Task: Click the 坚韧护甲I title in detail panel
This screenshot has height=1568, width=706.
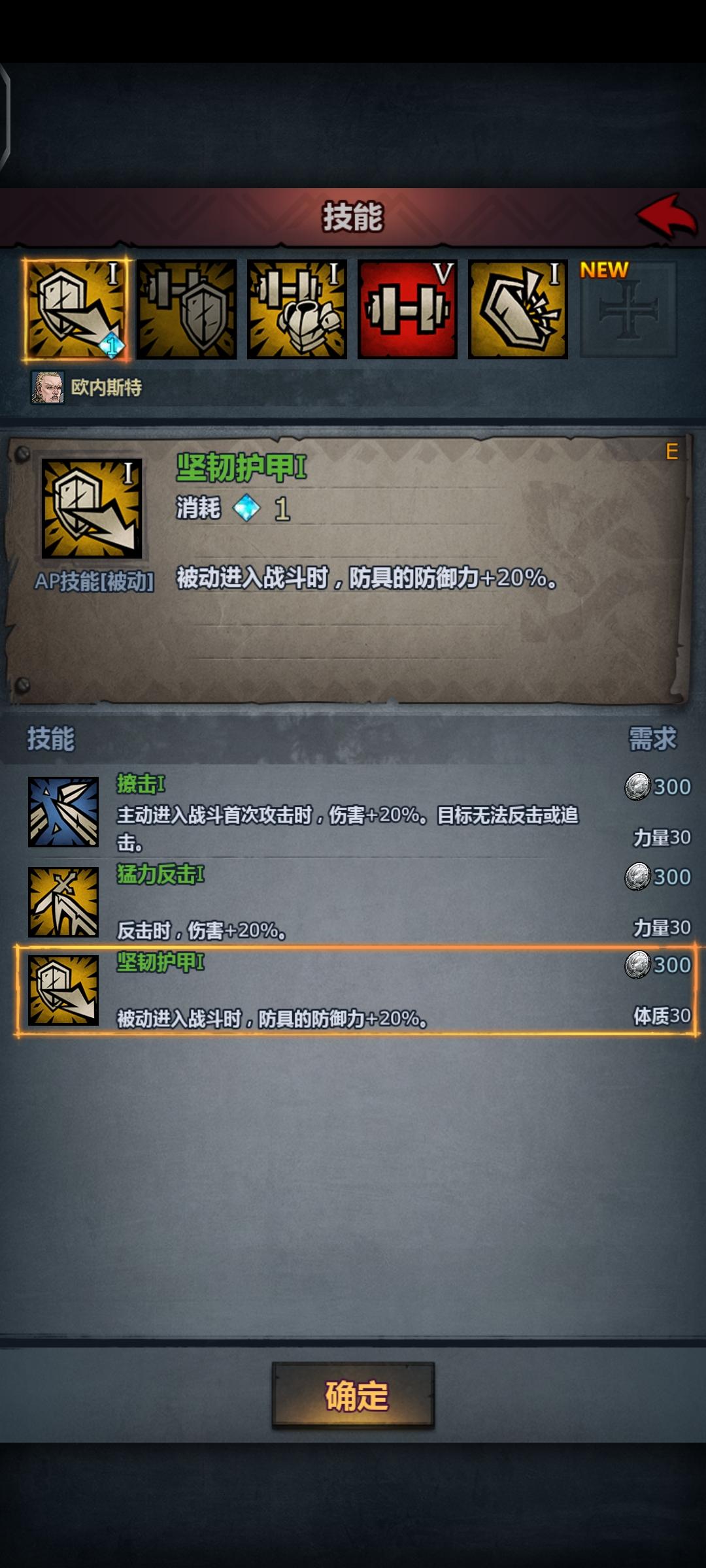Action: [x=241, y=467]
